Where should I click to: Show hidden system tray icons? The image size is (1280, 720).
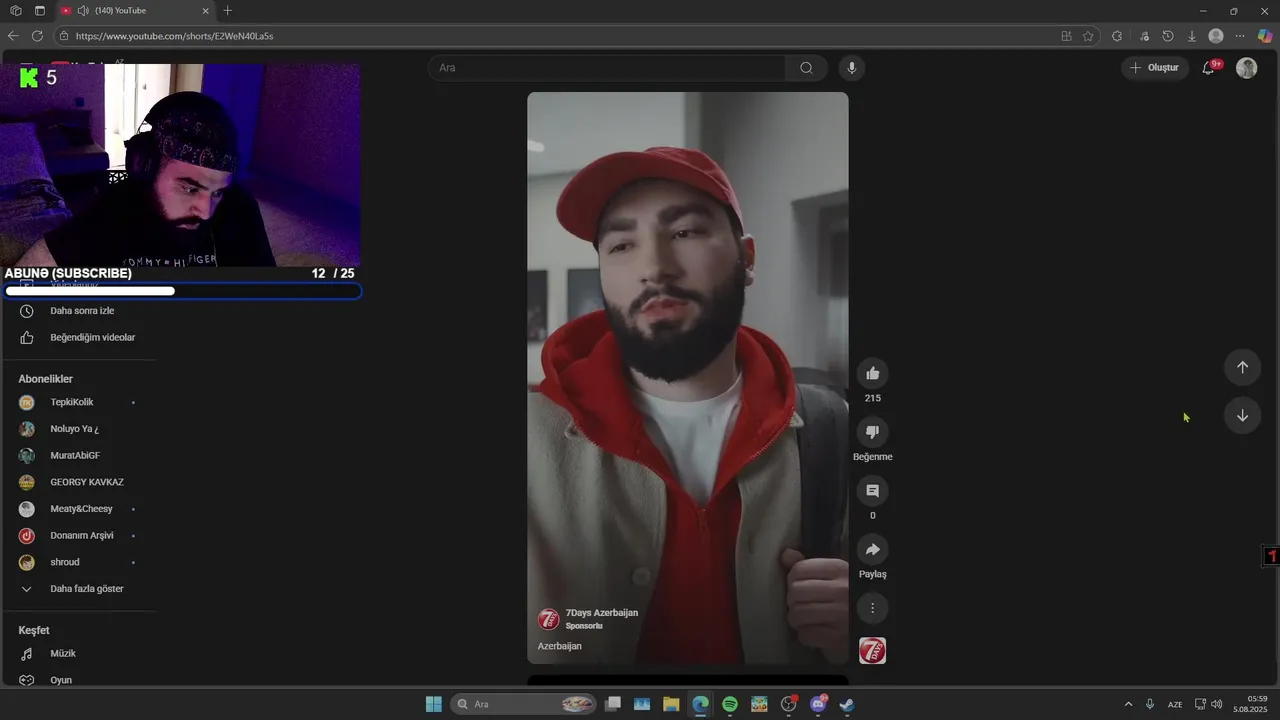click(1128, 704)
